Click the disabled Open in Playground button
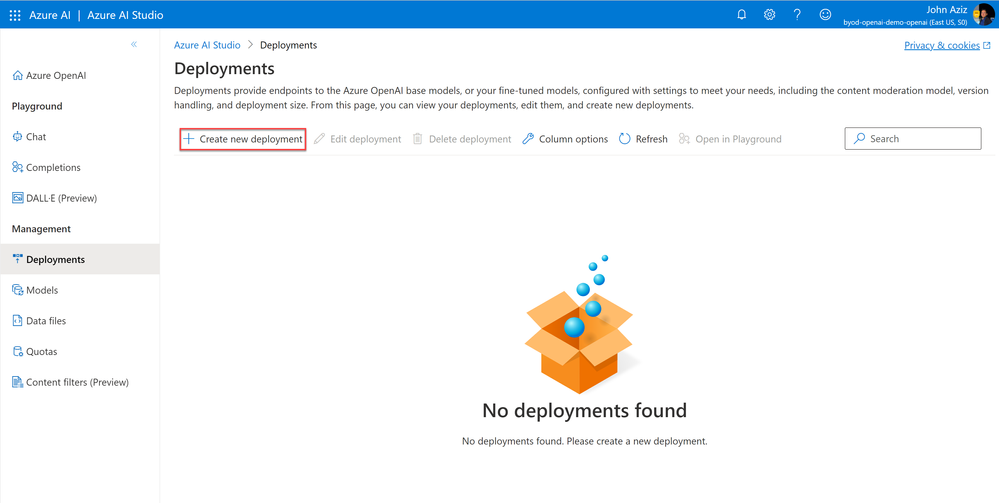The height and width of the screenshot is (503, 999). (x=730, y=138)
